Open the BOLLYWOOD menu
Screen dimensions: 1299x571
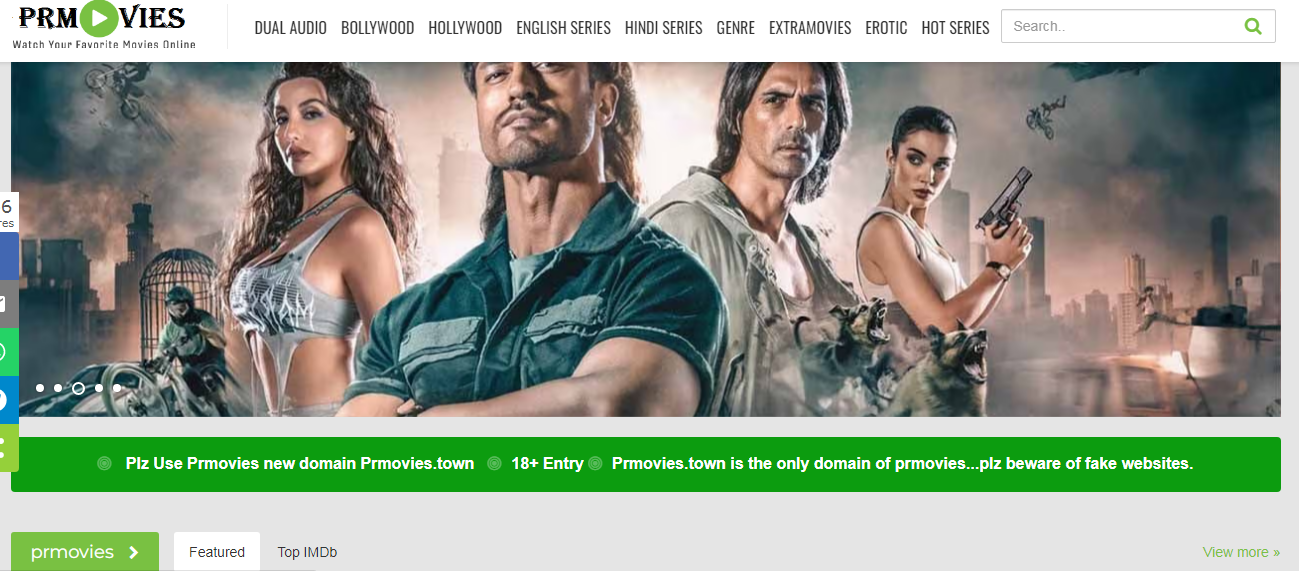point(377,28)
